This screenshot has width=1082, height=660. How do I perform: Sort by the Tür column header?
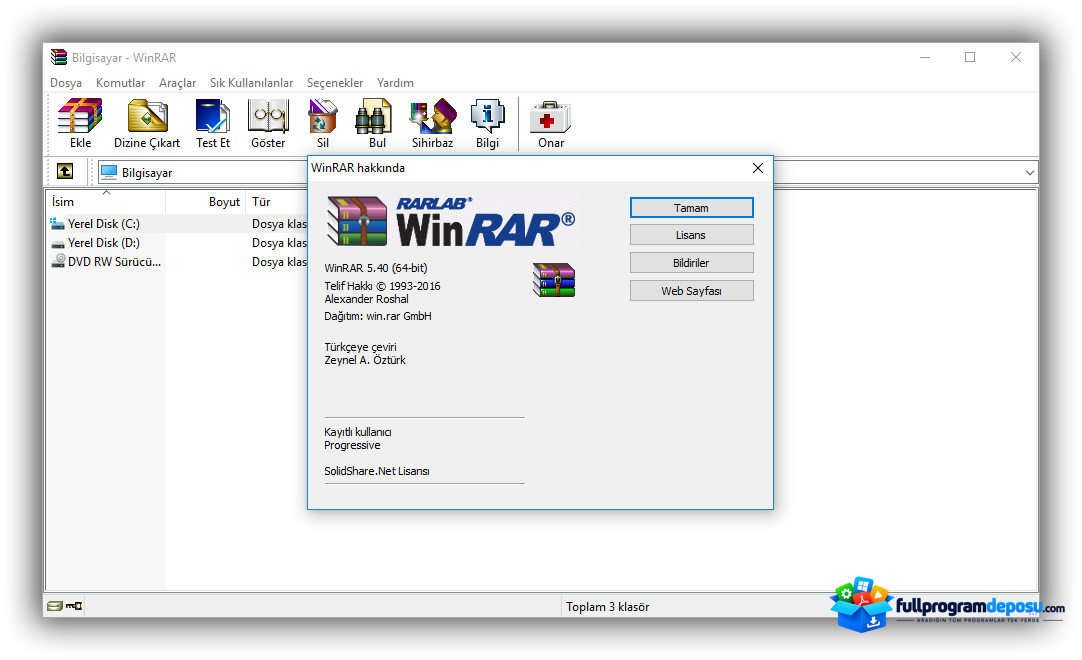coord(276,202)
